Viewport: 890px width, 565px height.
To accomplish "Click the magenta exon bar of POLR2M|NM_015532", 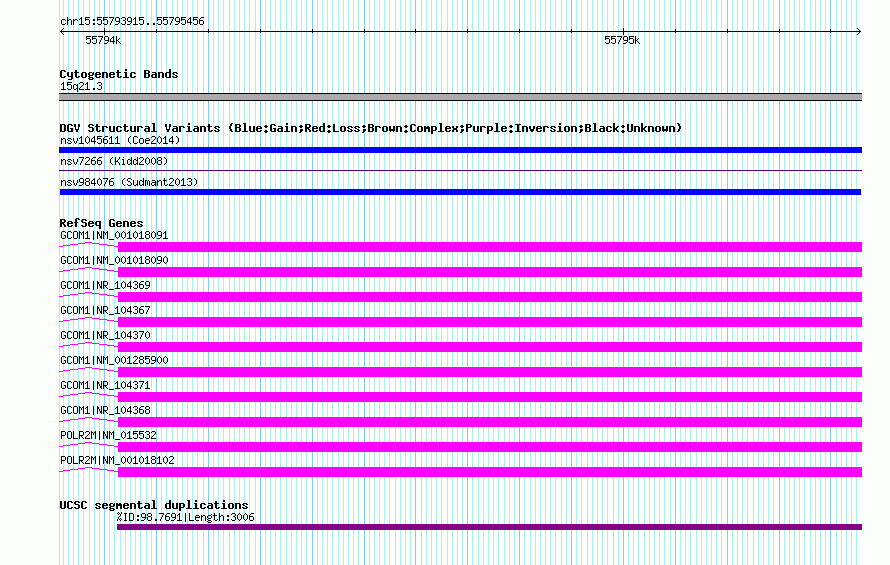I will pyautogui.click(x=490, y=447).
